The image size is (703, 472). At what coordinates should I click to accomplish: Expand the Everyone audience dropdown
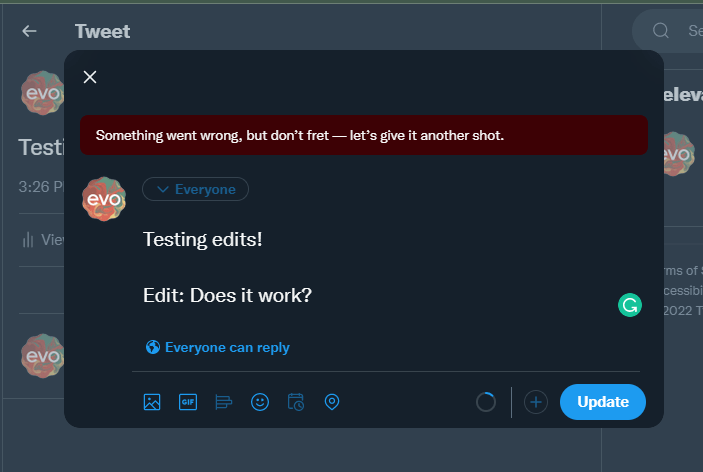[195, 189]
